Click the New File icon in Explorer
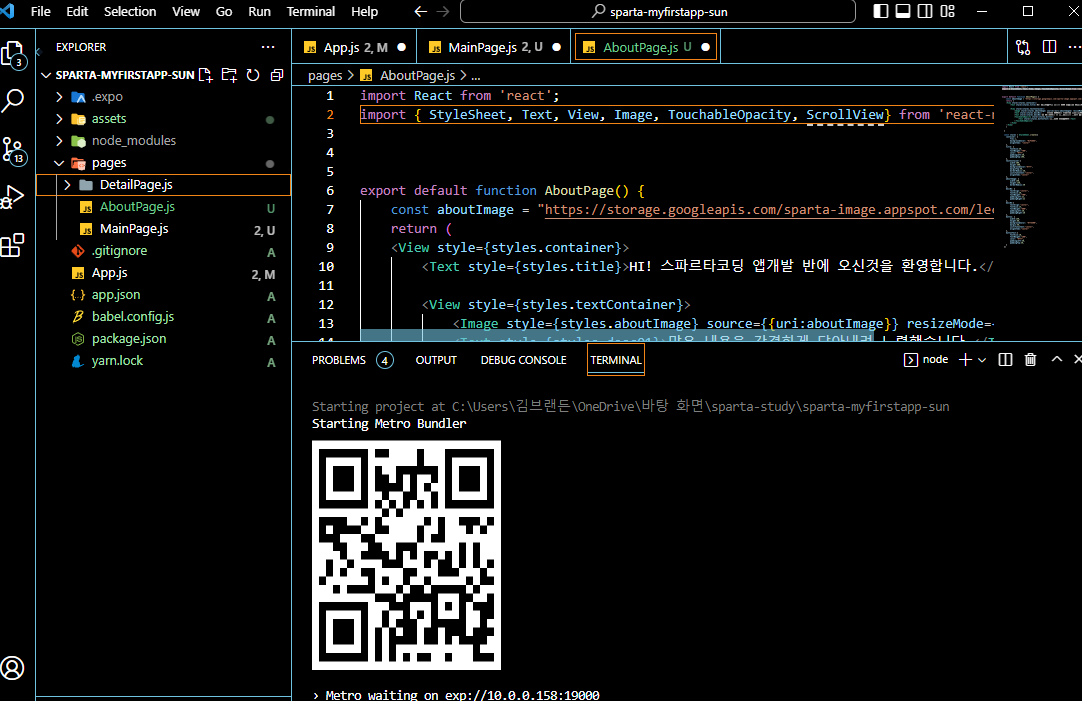This screenshot has height=701, width=1082. 206,75
